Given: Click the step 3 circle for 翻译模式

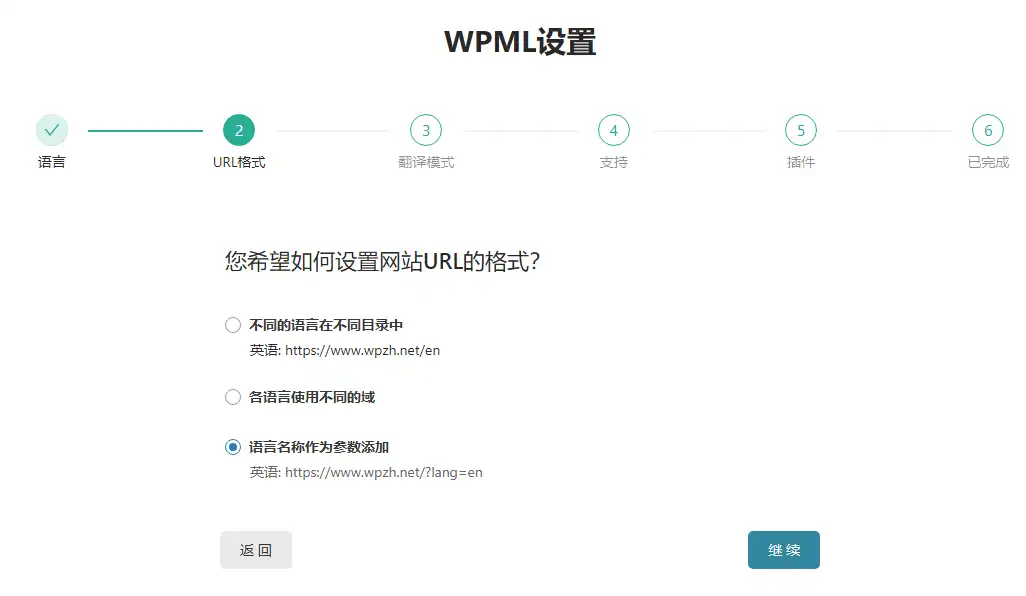Looking at the screenshot, I should [426, 129].
